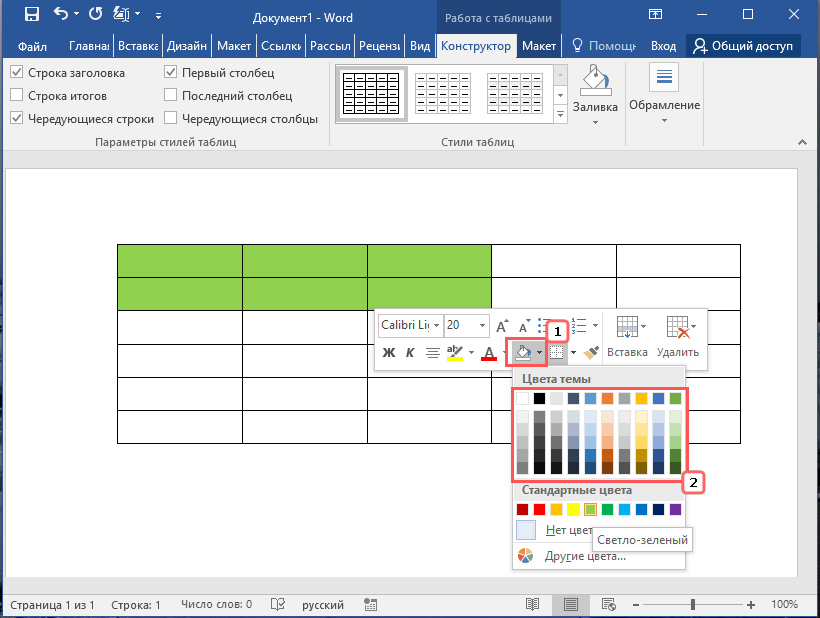Open the Файл tab
The width and height of the screenshot is (820, 618).
pos(32,46)
